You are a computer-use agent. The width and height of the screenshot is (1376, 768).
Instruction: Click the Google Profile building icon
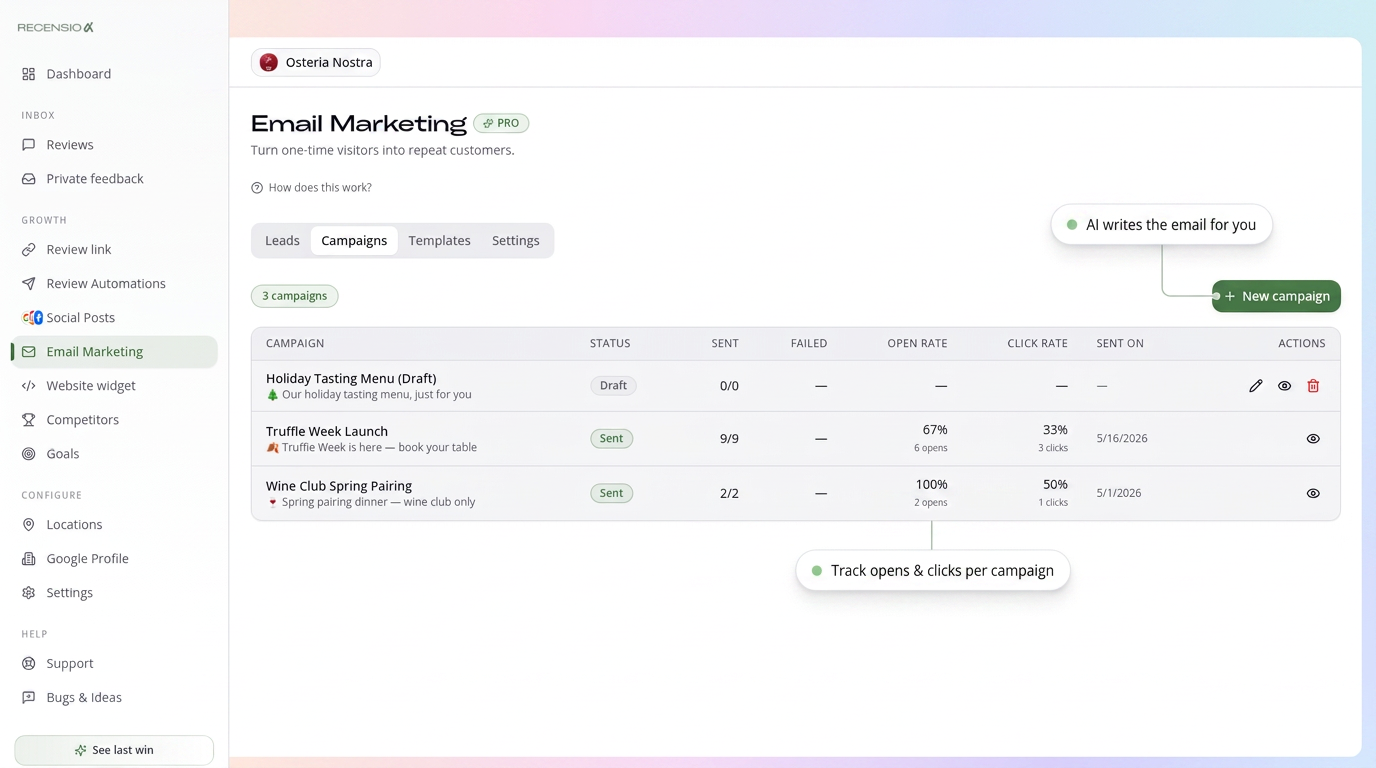click(29, 559)
